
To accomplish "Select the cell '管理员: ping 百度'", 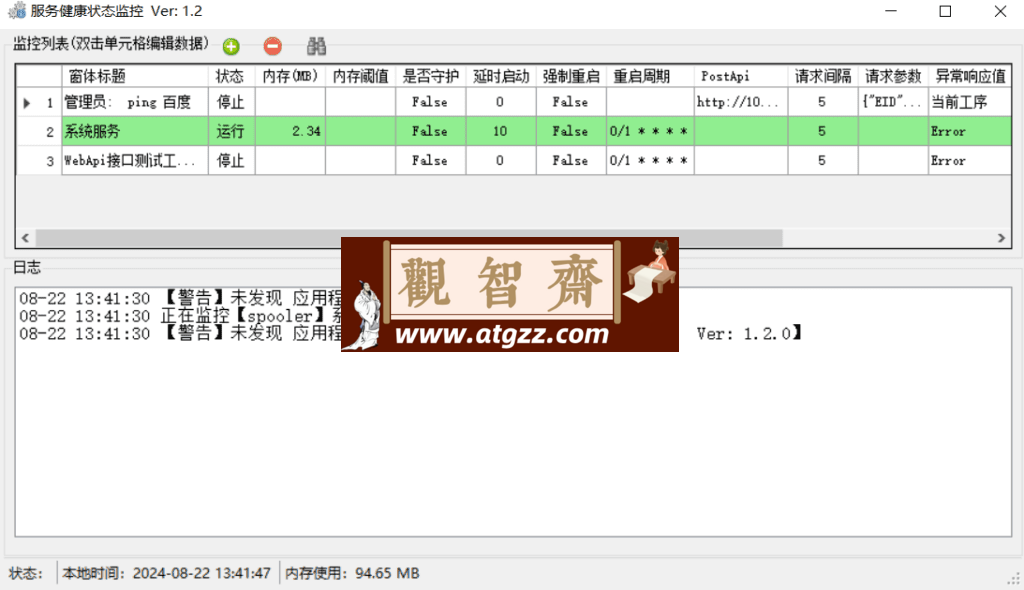I will 135,102.
